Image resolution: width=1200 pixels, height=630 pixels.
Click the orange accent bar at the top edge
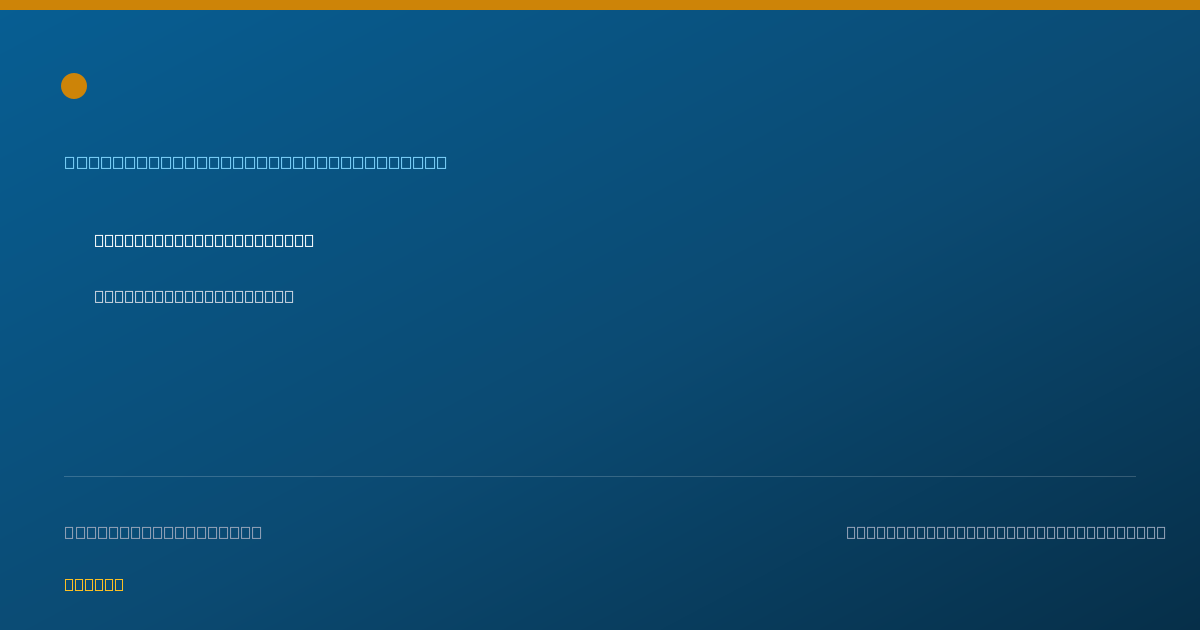(x=600, y=5)
